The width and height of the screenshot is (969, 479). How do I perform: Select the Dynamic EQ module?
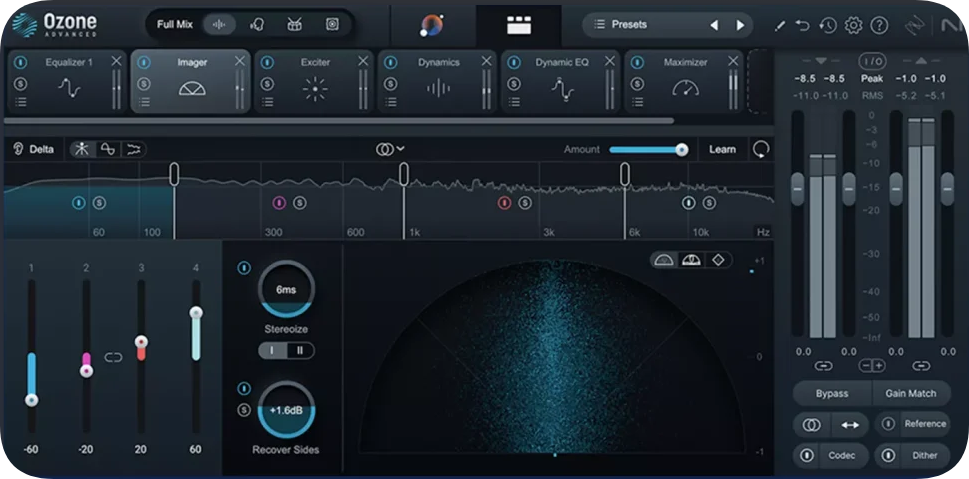561,82
